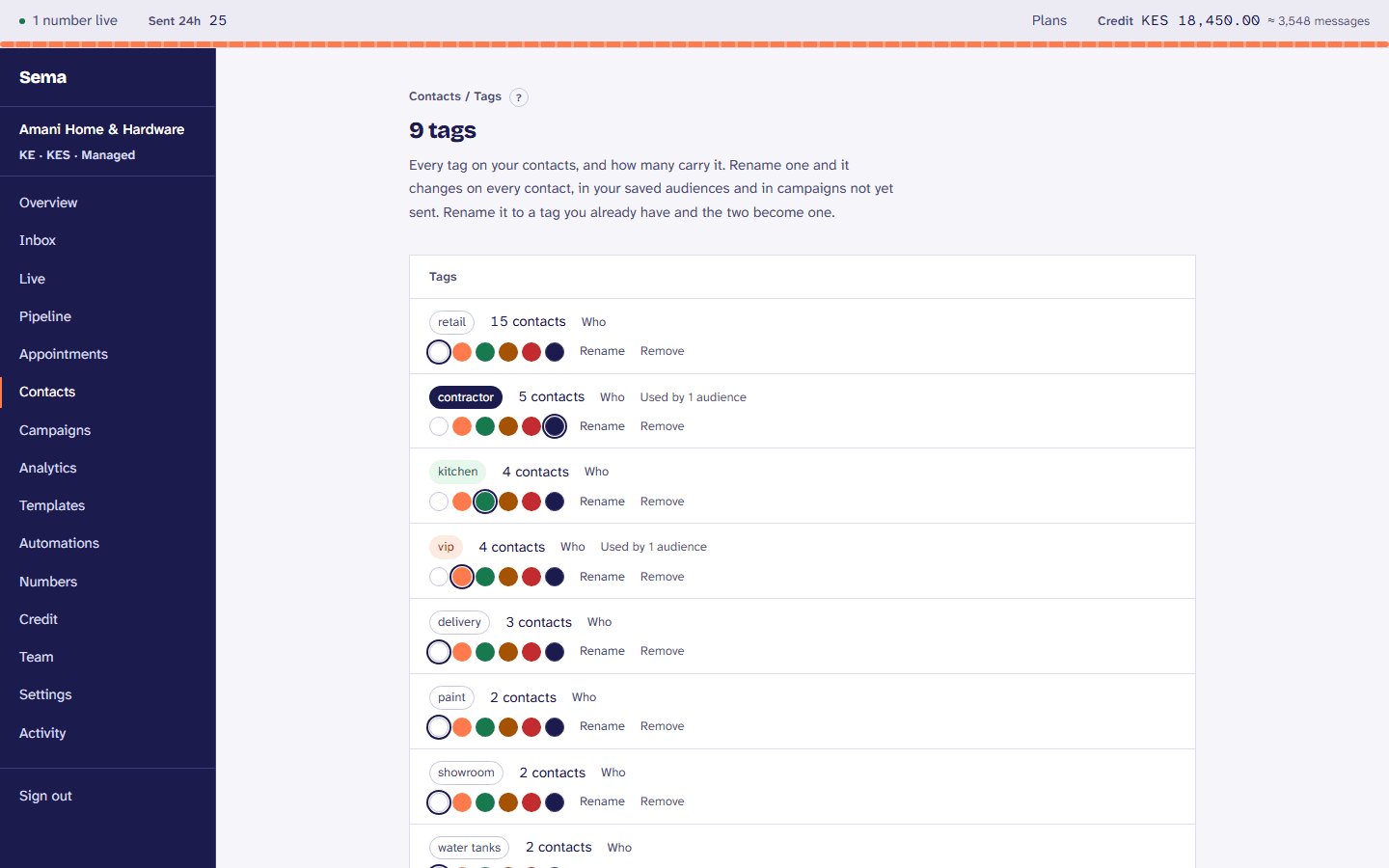Click the Contacts breadcrumb link
This screenshot has height=868, width=1389.
[435, 96]
